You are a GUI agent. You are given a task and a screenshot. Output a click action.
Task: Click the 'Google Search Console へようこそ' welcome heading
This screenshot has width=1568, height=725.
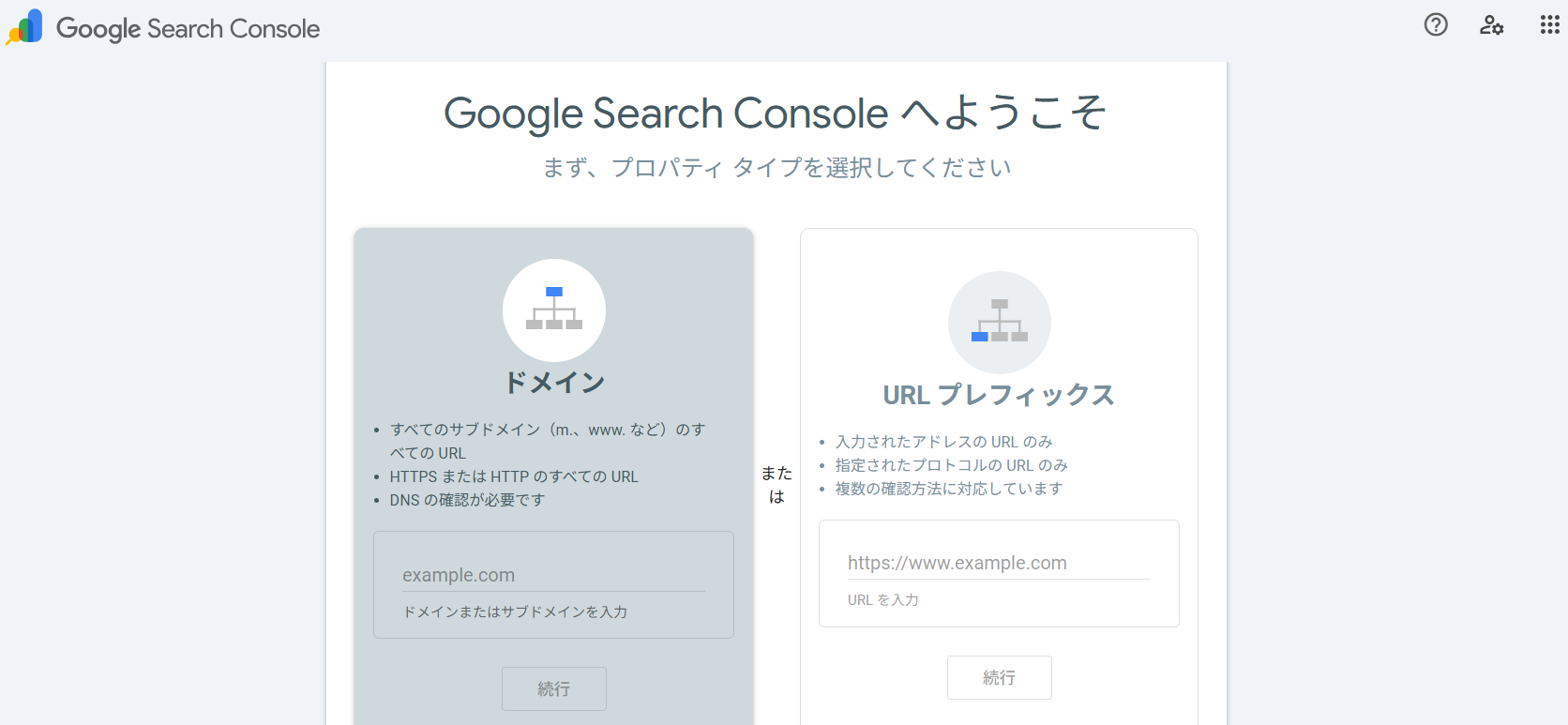point(775,113)
